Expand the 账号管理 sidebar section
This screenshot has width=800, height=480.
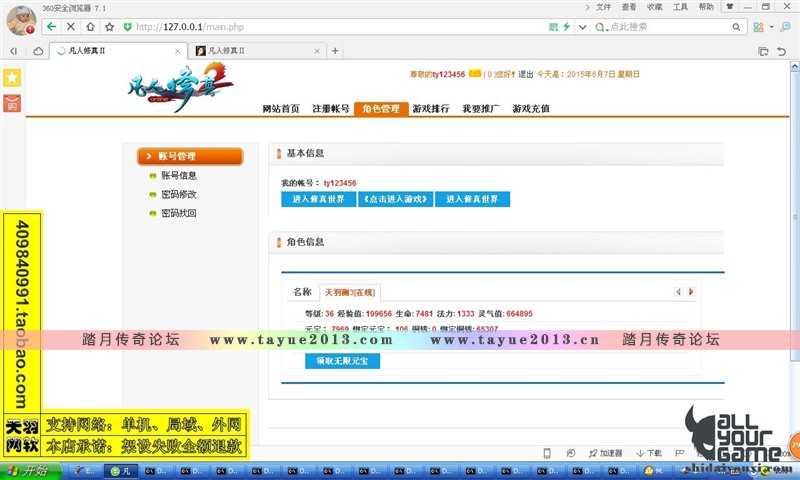pyautogui.click(x=190, y=156)
